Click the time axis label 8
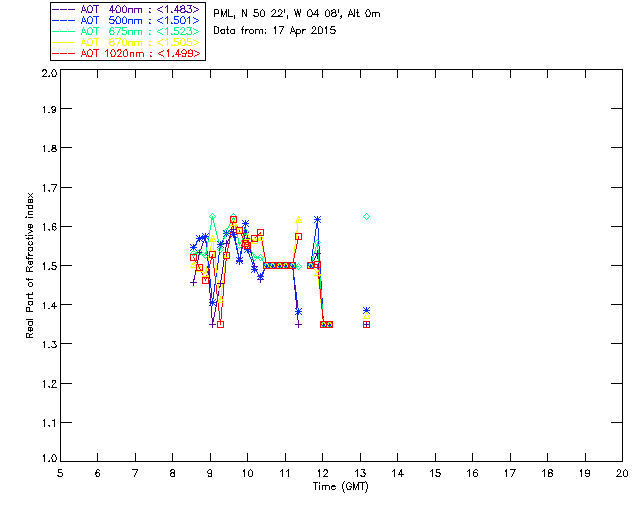 point(173,473)
